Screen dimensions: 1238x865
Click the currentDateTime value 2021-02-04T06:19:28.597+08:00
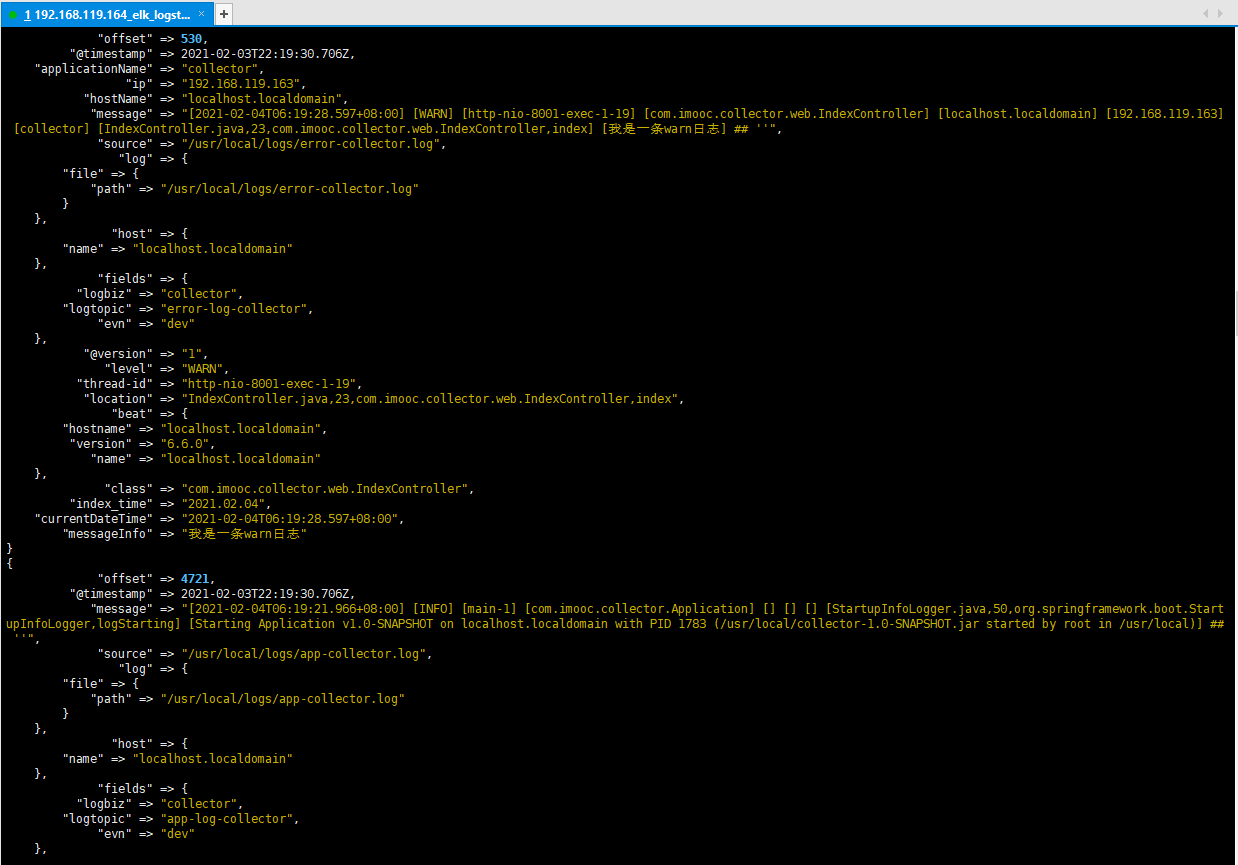(289, 519)
